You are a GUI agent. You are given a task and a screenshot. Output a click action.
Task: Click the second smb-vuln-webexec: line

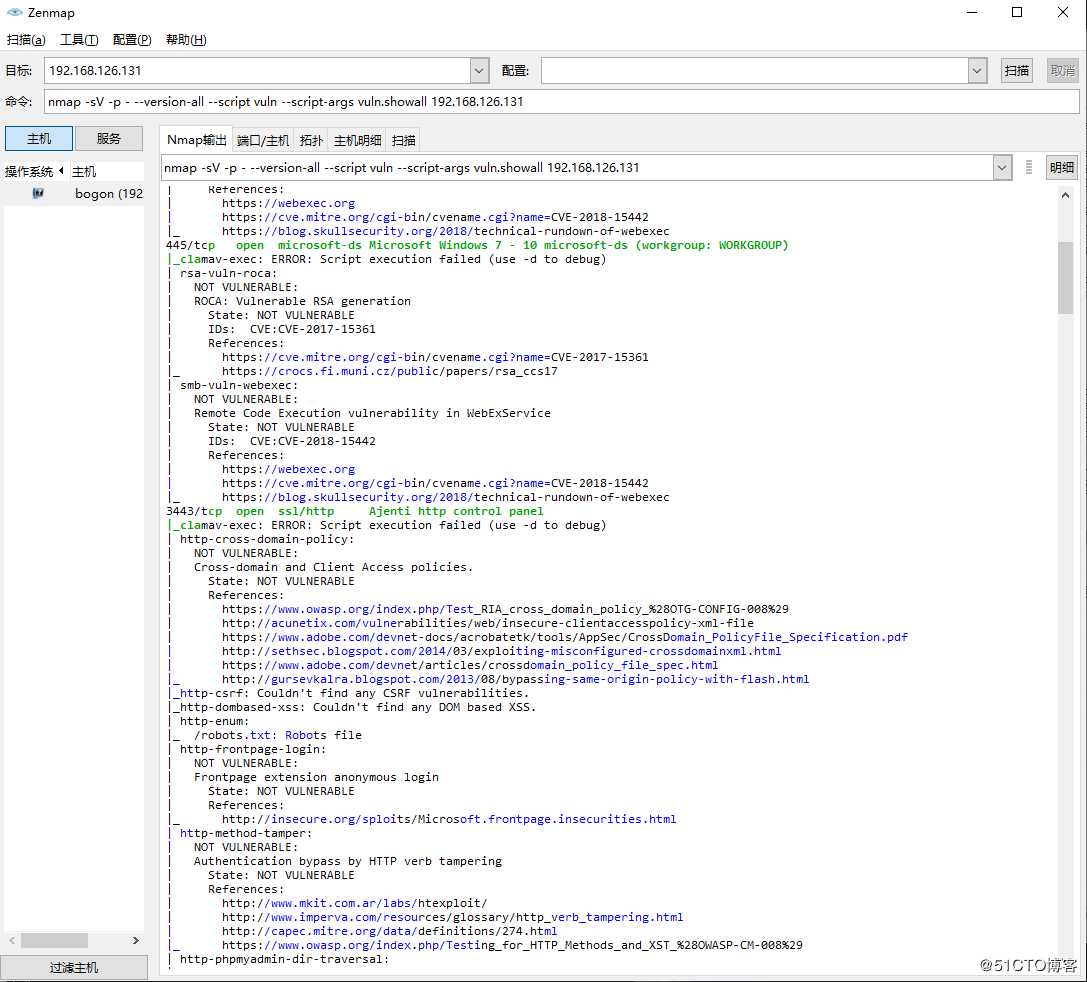pyautogui.click(x=238, y=385)
